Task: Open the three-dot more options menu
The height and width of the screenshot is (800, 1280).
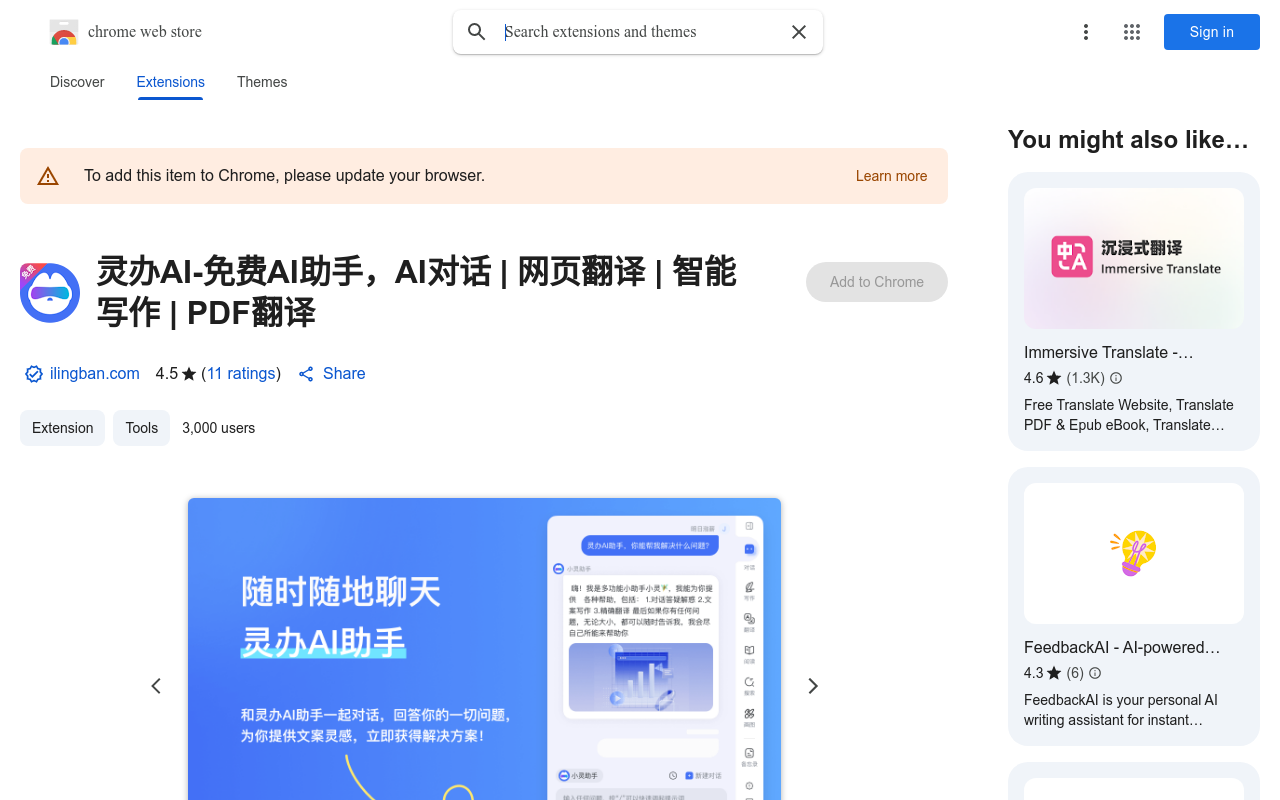Action: [x=1086, y=32]
